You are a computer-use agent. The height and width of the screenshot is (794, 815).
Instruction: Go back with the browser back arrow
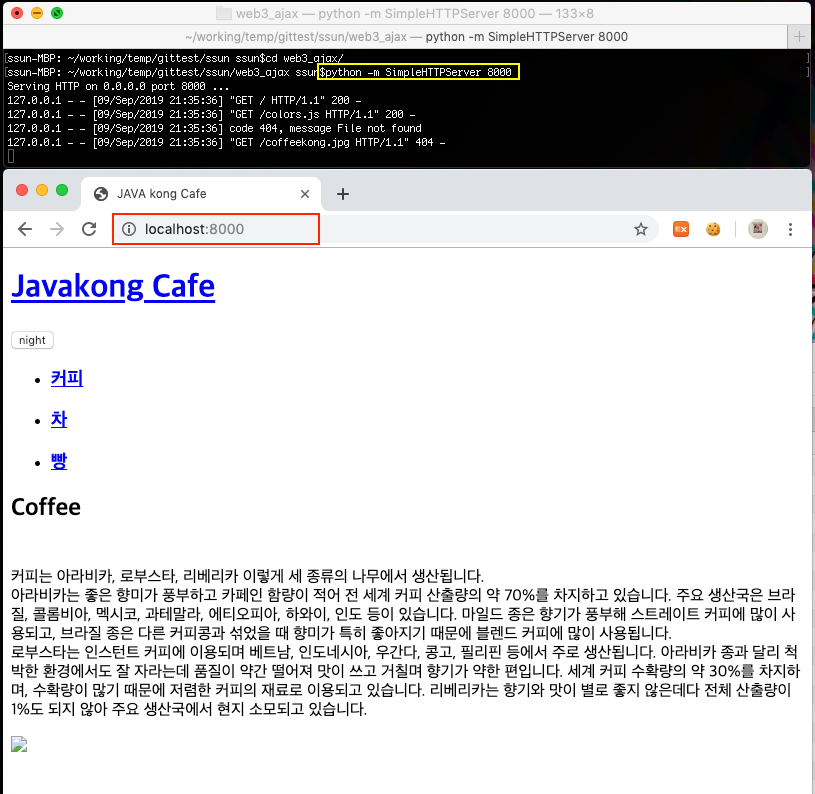(24, 229)
